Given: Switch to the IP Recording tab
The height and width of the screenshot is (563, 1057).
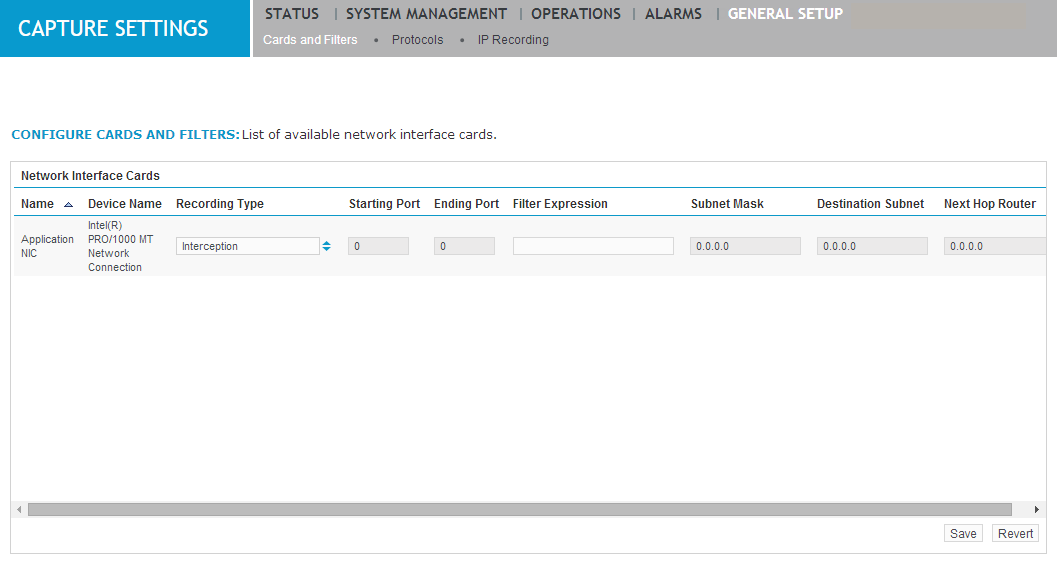Looking at the screenshot, I should point(513,40).
